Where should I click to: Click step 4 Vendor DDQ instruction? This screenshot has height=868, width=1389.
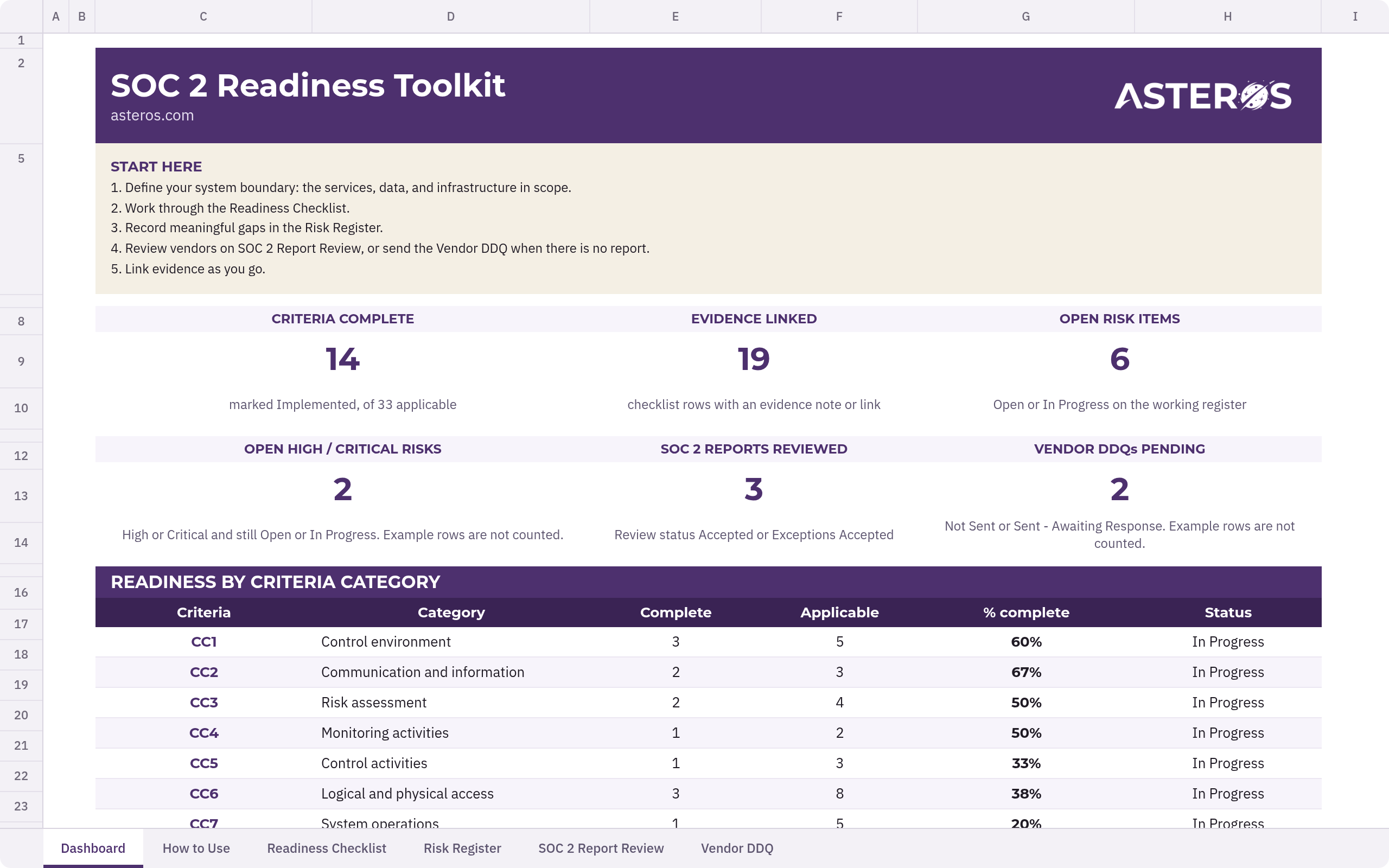click(380, 248)
